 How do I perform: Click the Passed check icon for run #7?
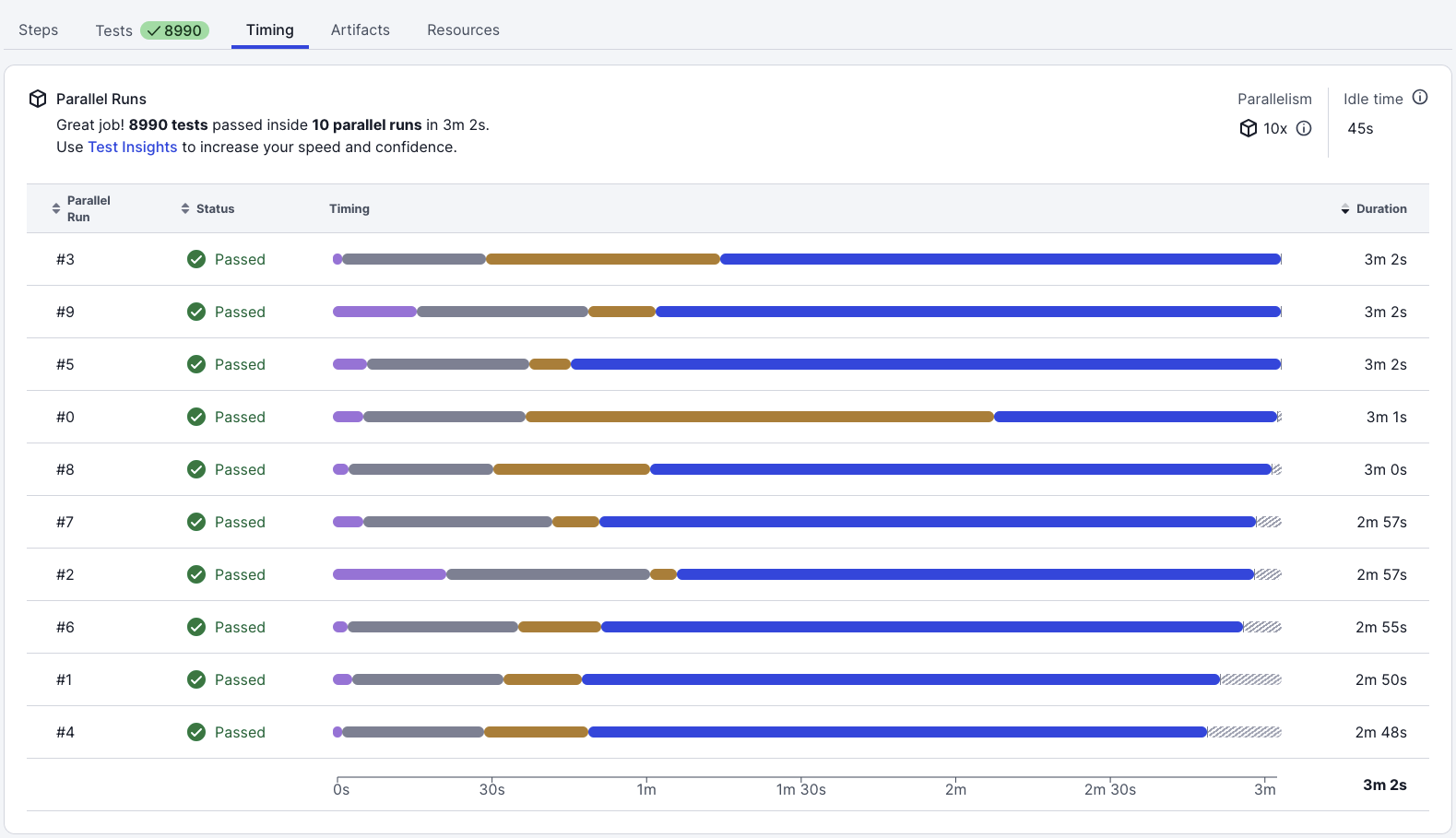click(x=196, y=522)
